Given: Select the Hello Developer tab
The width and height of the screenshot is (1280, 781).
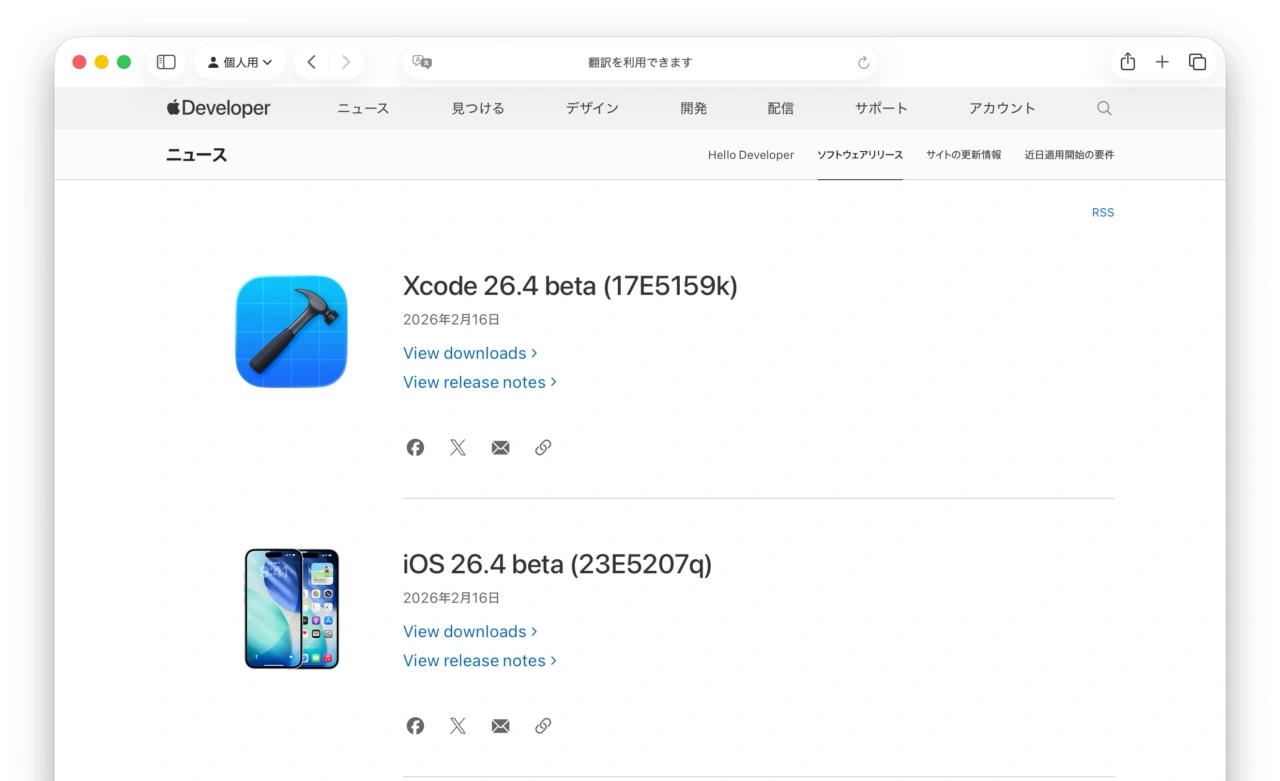Looking at the screenshot, I should pos(750,155).
